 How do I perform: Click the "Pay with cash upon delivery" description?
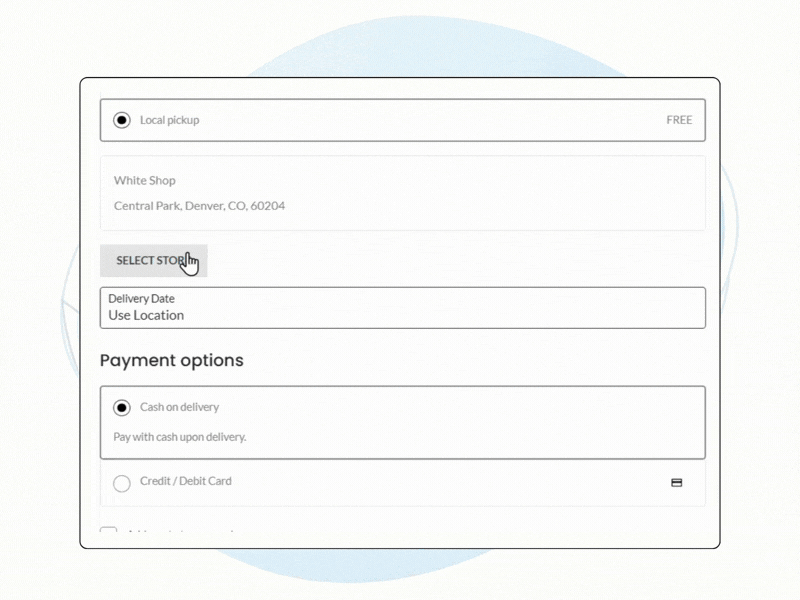click(x=179, y=437)
